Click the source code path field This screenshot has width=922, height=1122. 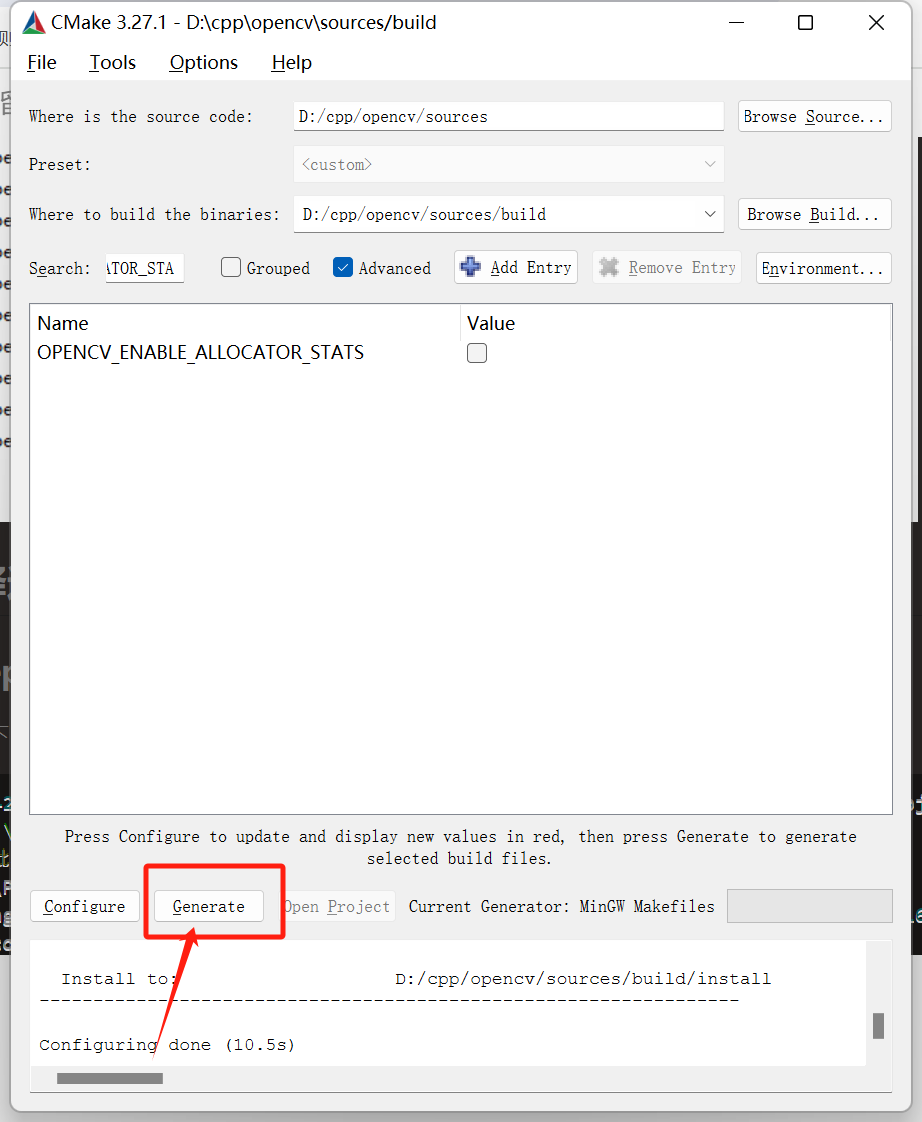(x=508, y=116)
